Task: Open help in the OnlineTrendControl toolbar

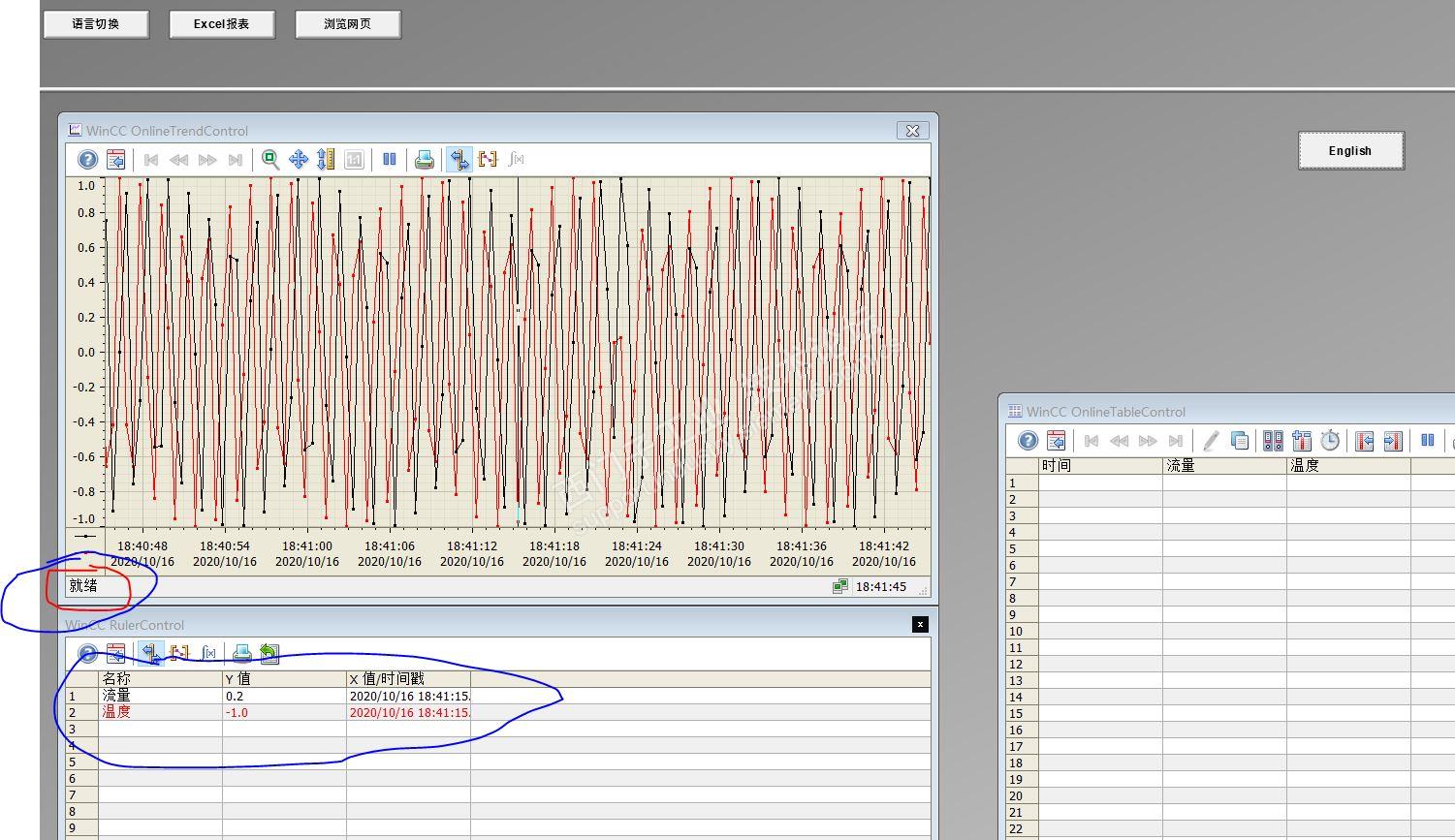Action: tap(87, 160)
